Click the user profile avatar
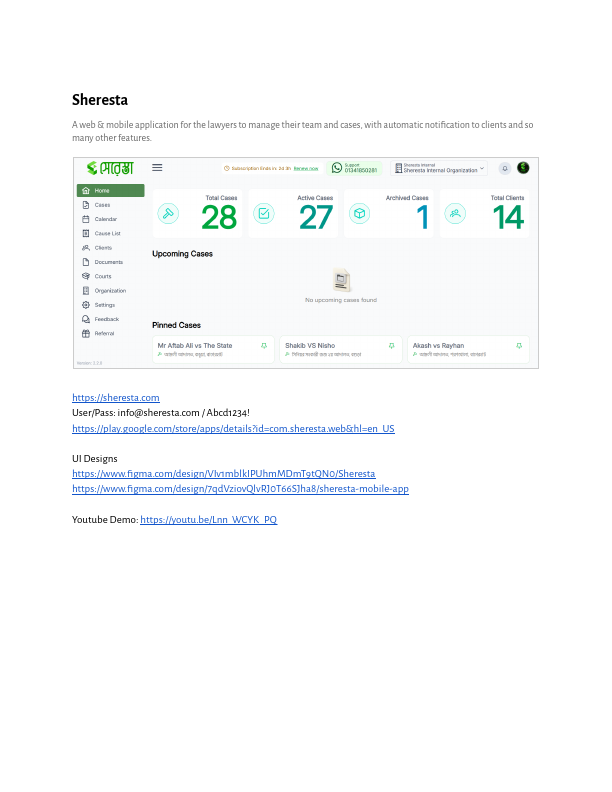This screenshot has width=612, height=792. click(523, 168)
